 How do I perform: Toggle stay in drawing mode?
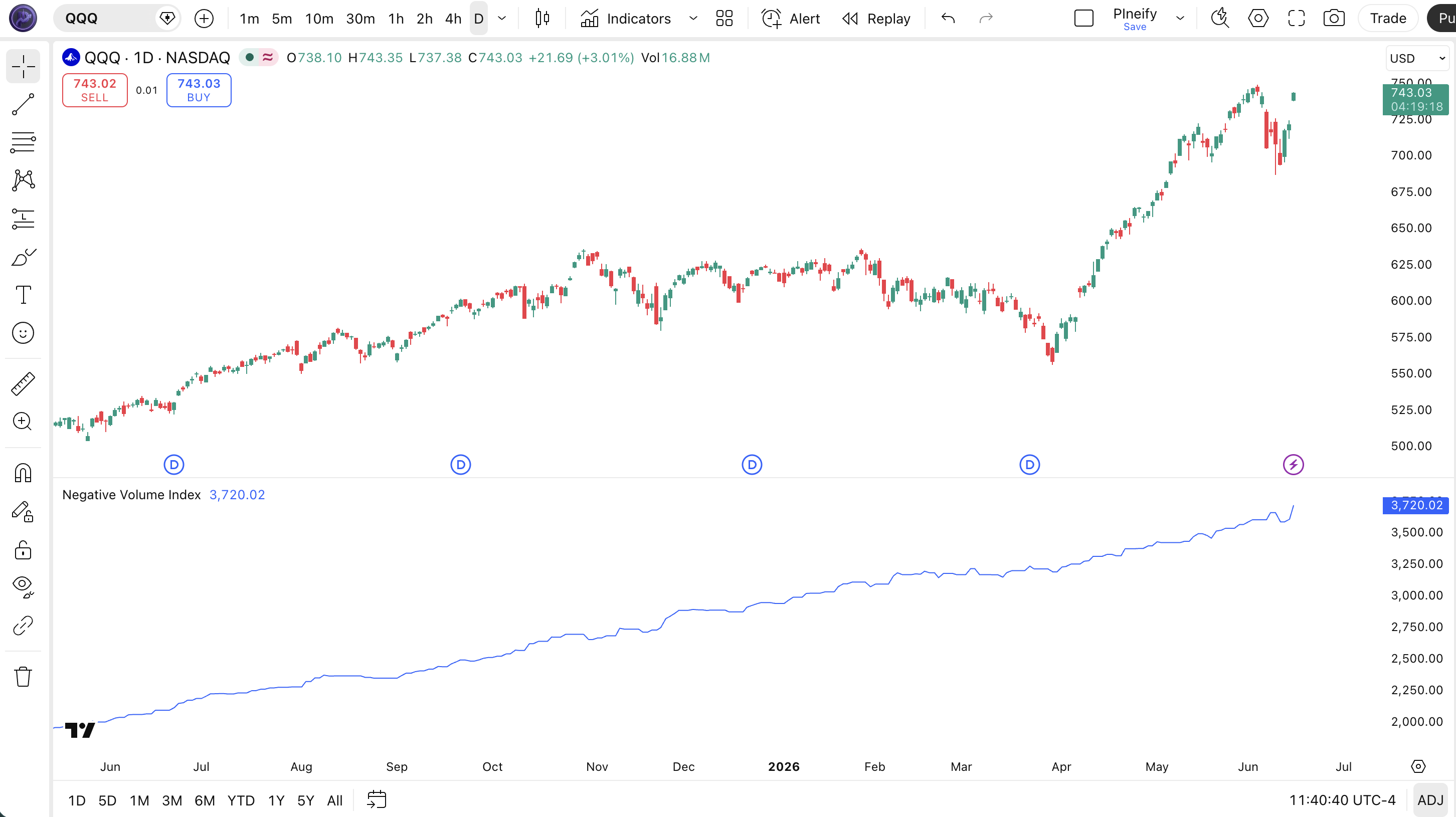23,511
